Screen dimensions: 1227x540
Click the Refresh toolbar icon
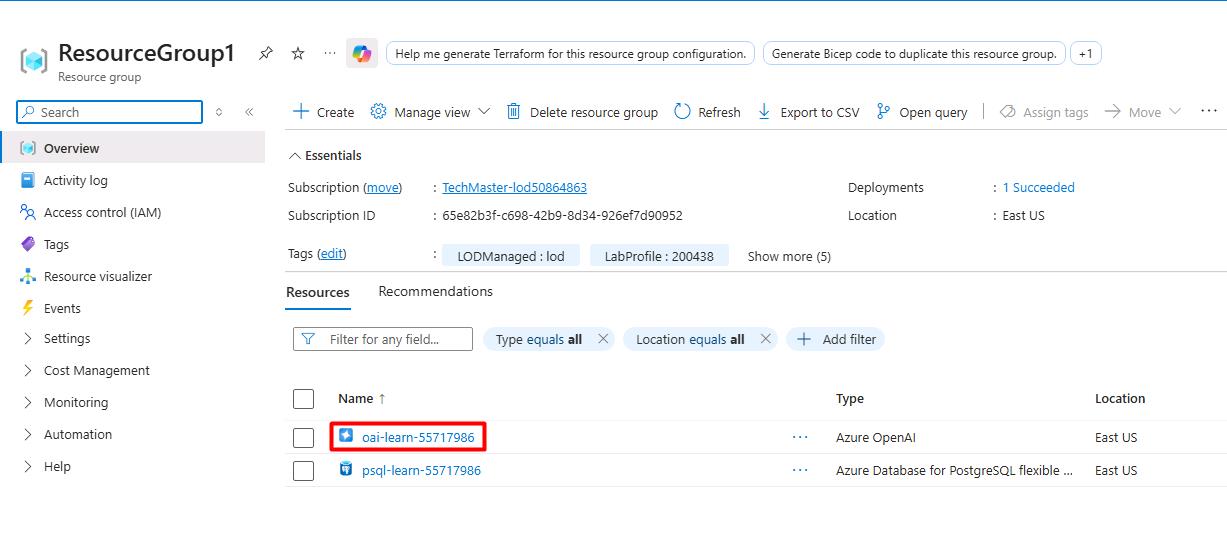[683, 112]
